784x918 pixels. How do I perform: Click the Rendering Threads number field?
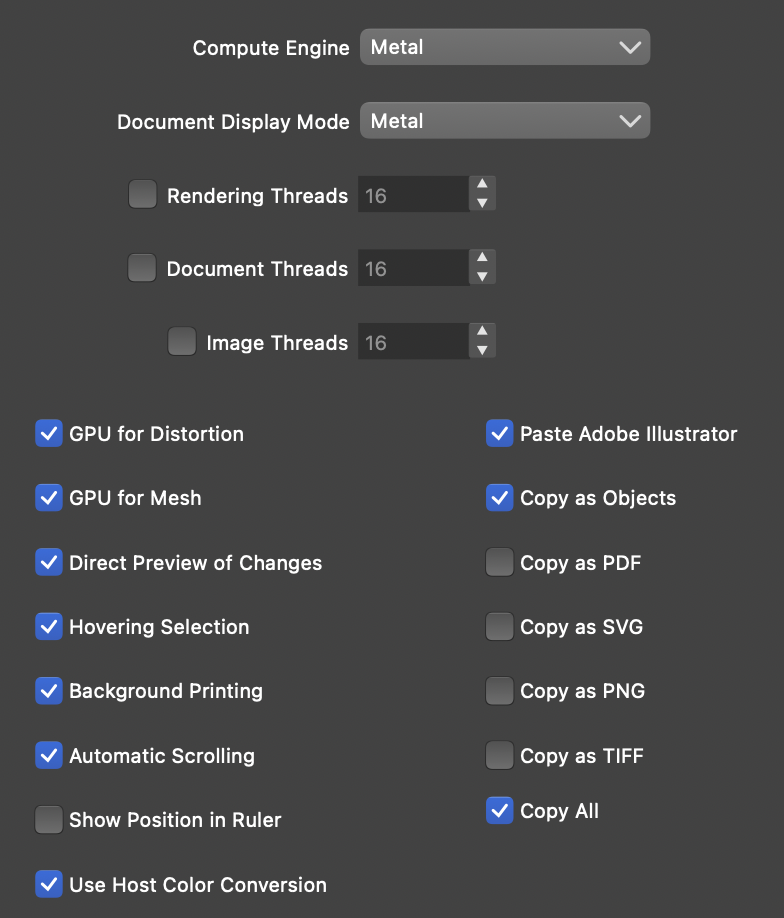[x=413, y=195]
